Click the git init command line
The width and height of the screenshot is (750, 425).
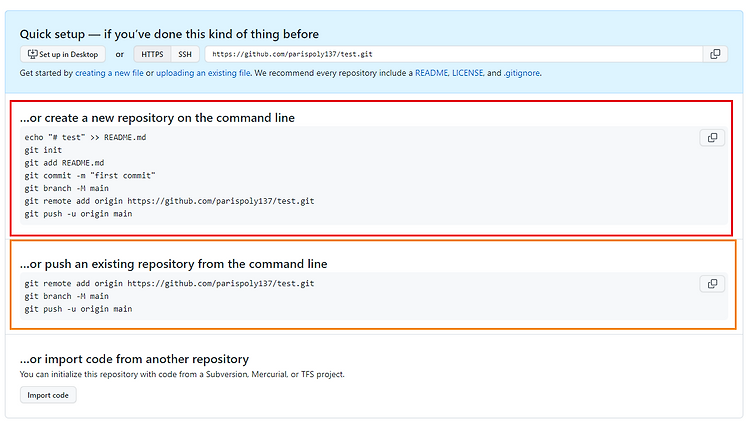click(x=43, y=150)
